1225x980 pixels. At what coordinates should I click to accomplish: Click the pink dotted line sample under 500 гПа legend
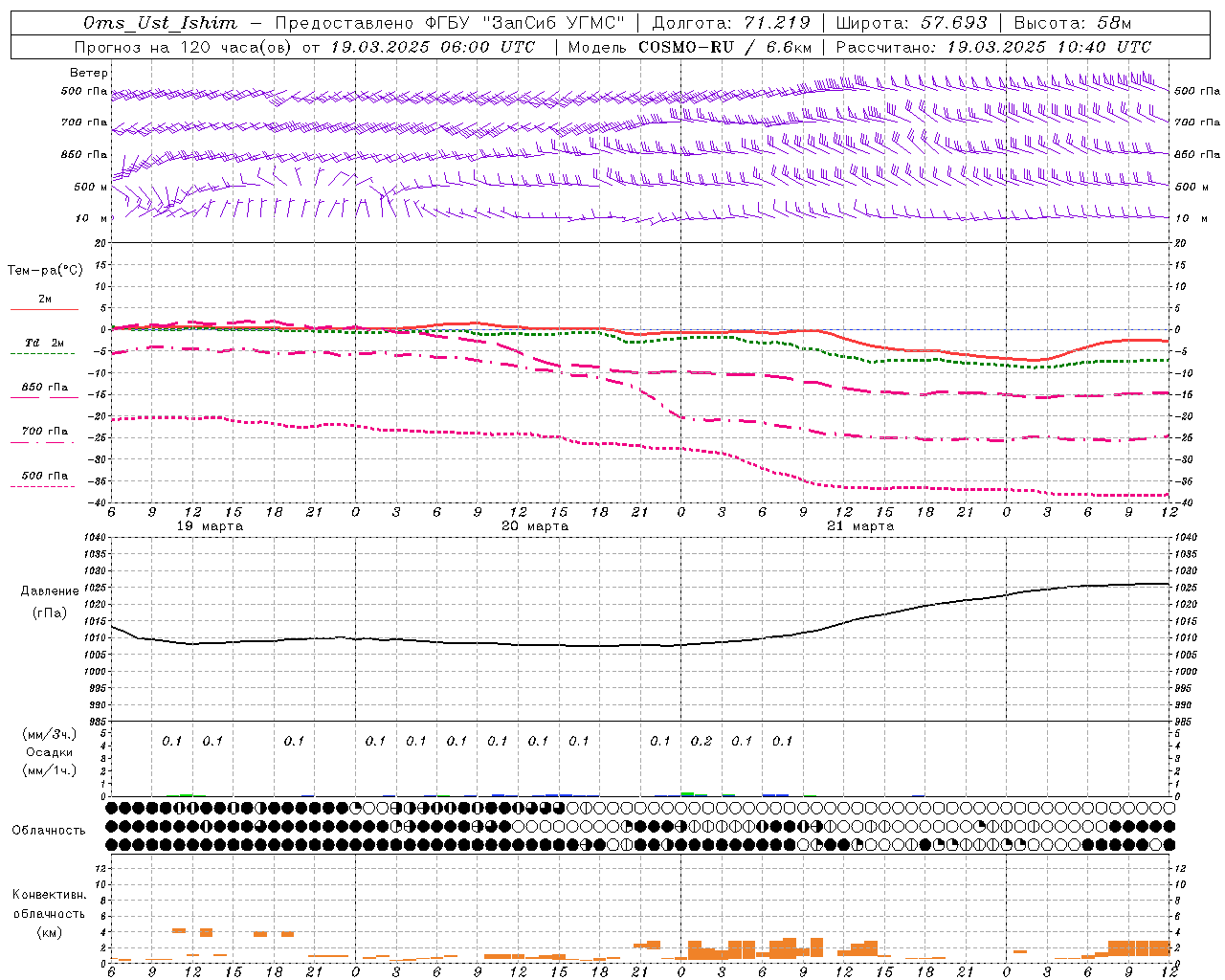(x=43, y=486)
